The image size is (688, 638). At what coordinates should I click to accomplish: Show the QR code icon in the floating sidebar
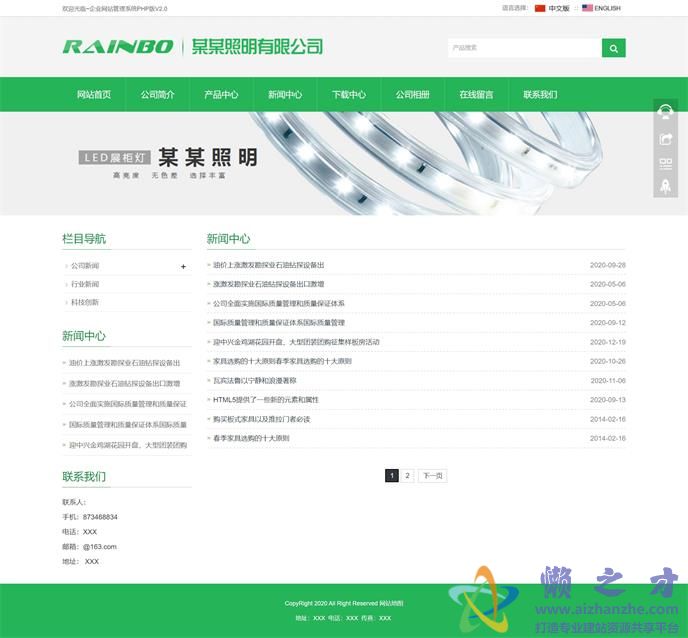tap(665, 164)
